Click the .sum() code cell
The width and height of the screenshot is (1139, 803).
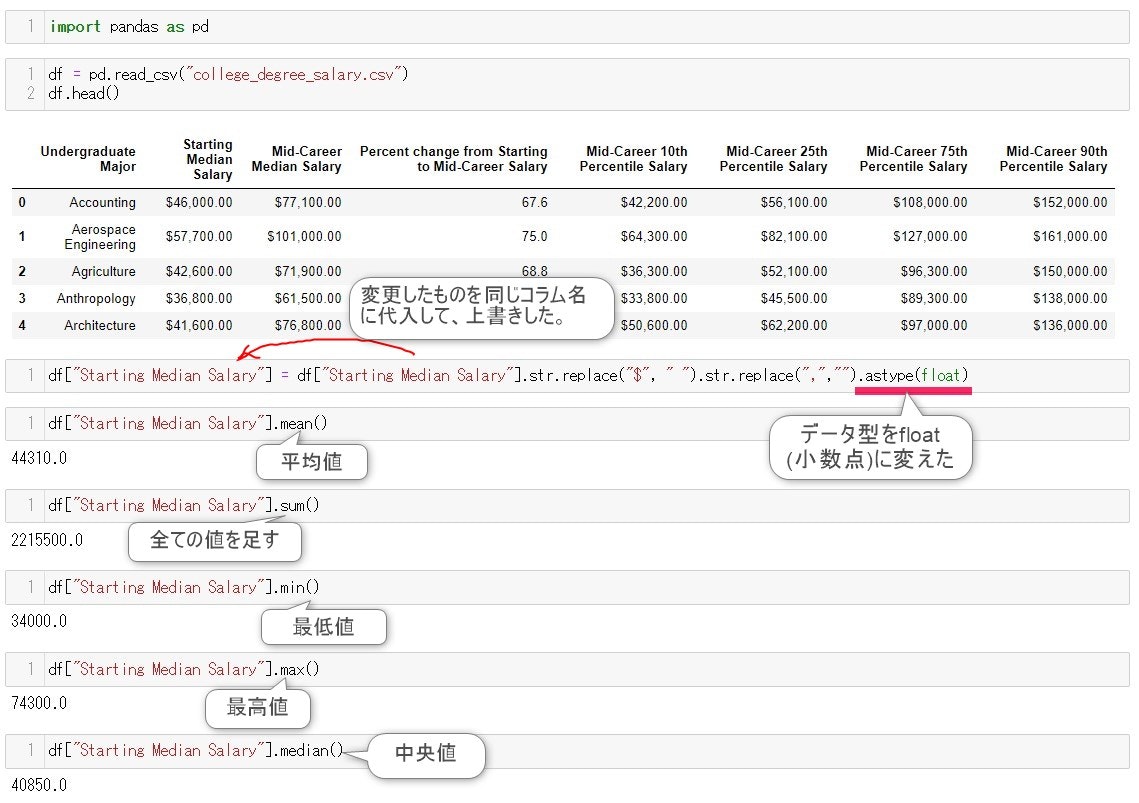pos(567,506)
